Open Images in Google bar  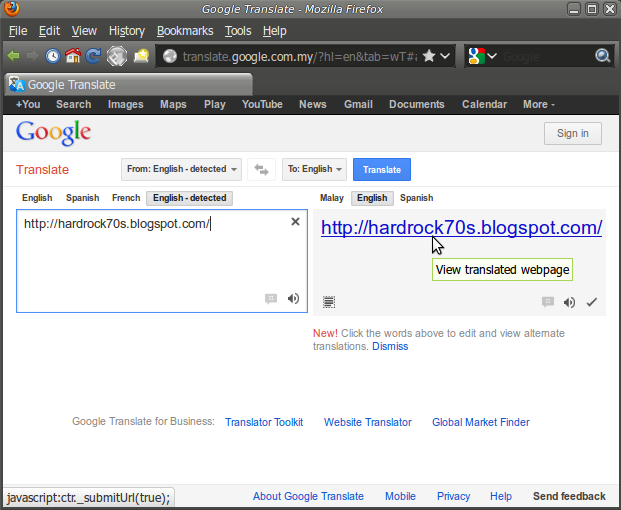(126, 104)
